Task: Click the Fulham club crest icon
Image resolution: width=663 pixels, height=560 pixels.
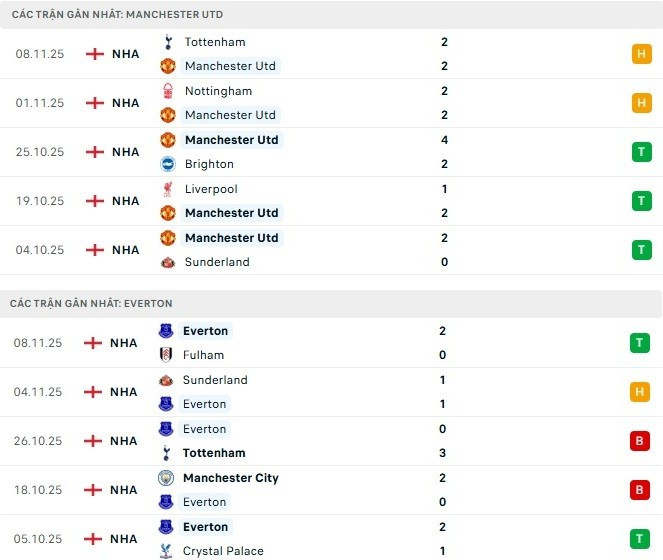Action: click(x=165, y=355)
